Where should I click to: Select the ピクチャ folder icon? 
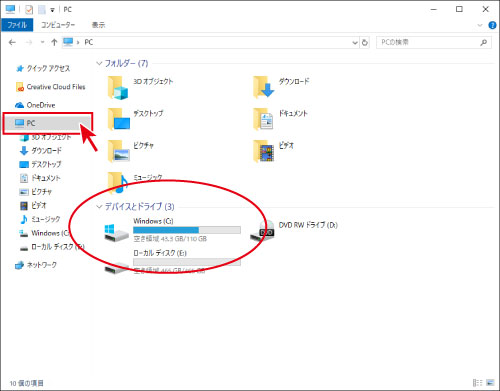point(118,151)
